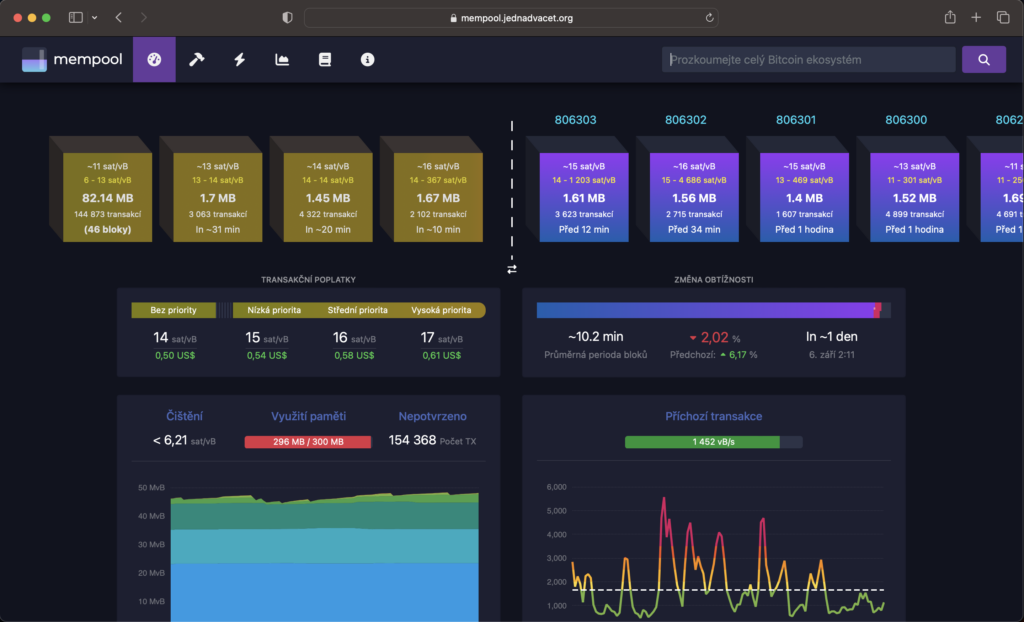This screenshot has height=622, width=1024.
Task: Select mined block with 2 715 transakcí
Action: pyautogui.click(x=694, y=197)
